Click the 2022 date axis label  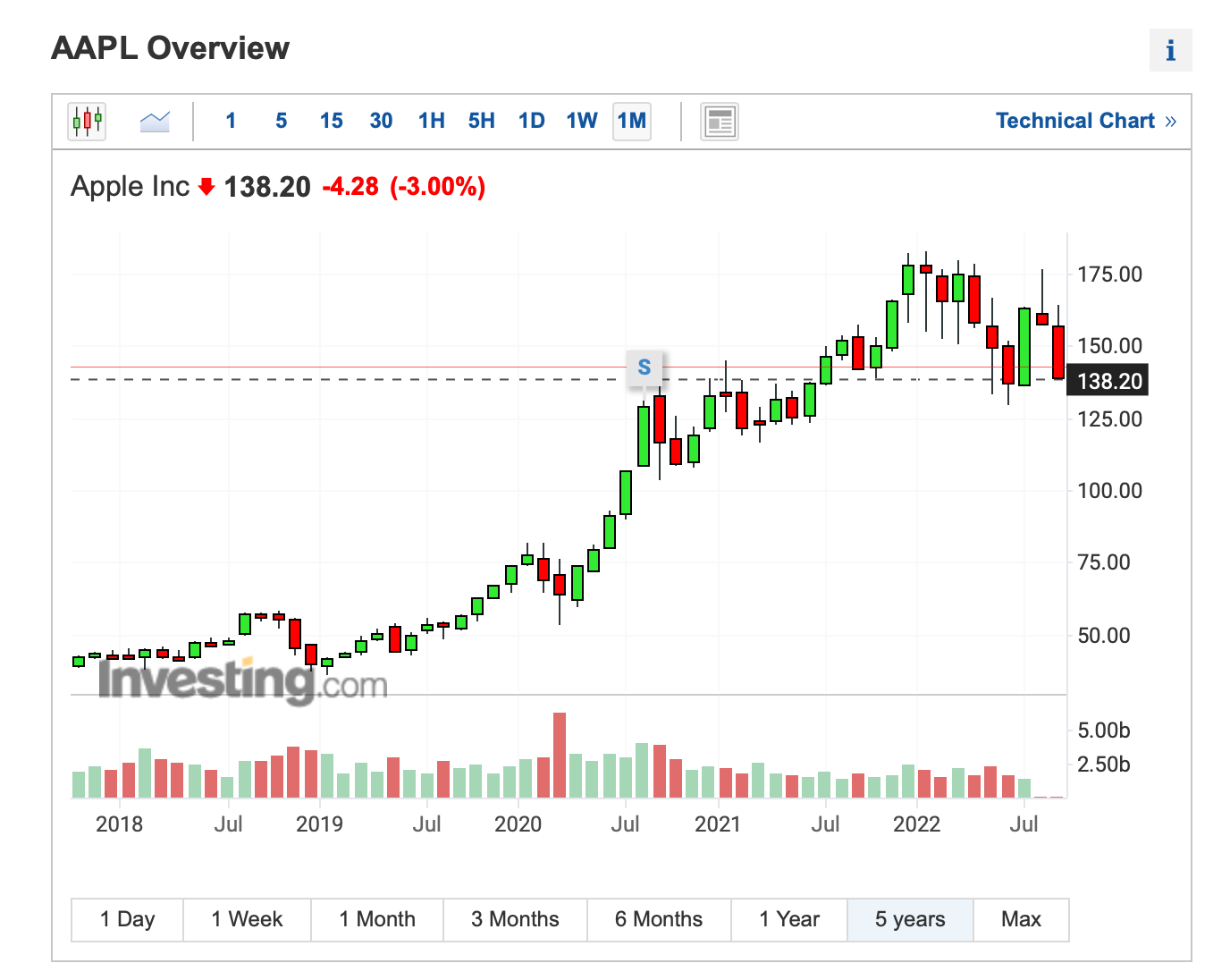[x=916, y=824]
